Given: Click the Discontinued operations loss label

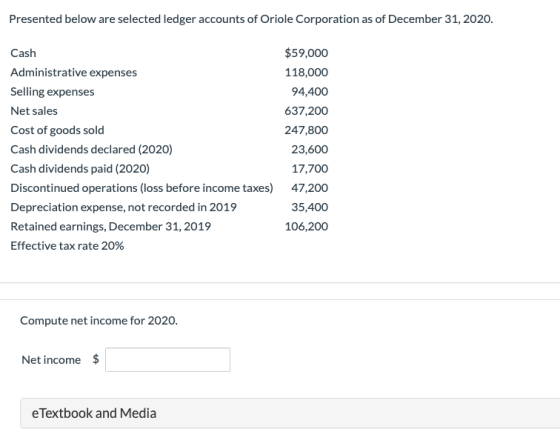Looking at the screenshot, I should tap(142, 188).
